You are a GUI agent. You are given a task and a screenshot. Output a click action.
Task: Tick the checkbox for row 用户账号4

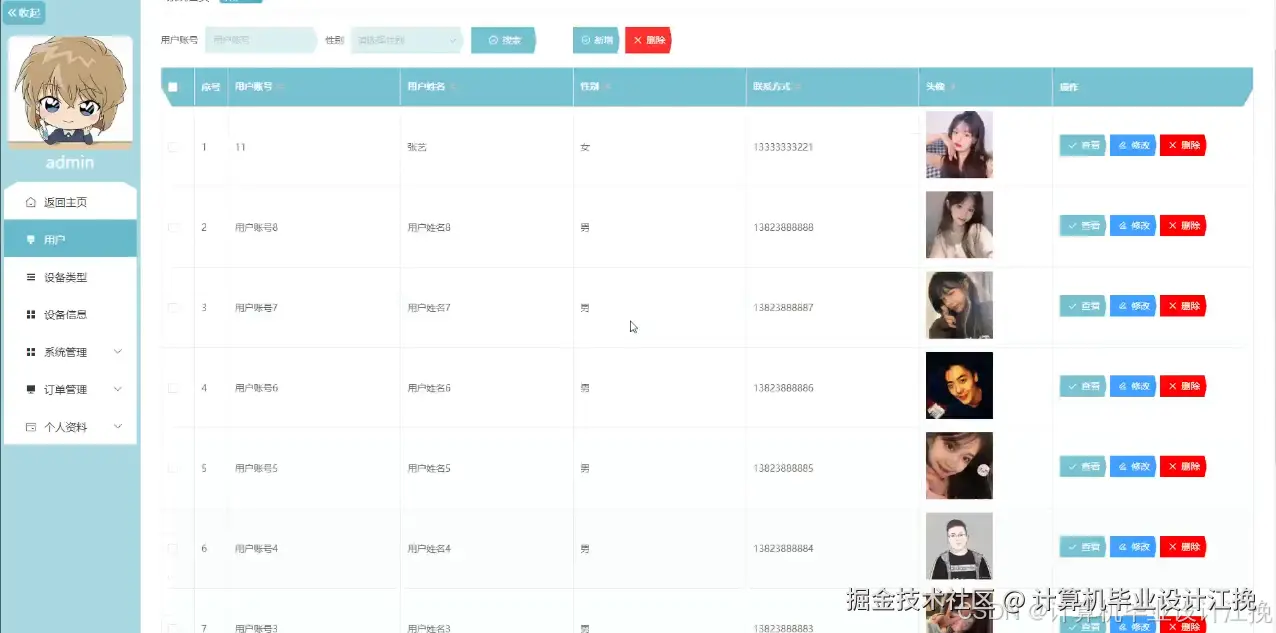(173, 548)
